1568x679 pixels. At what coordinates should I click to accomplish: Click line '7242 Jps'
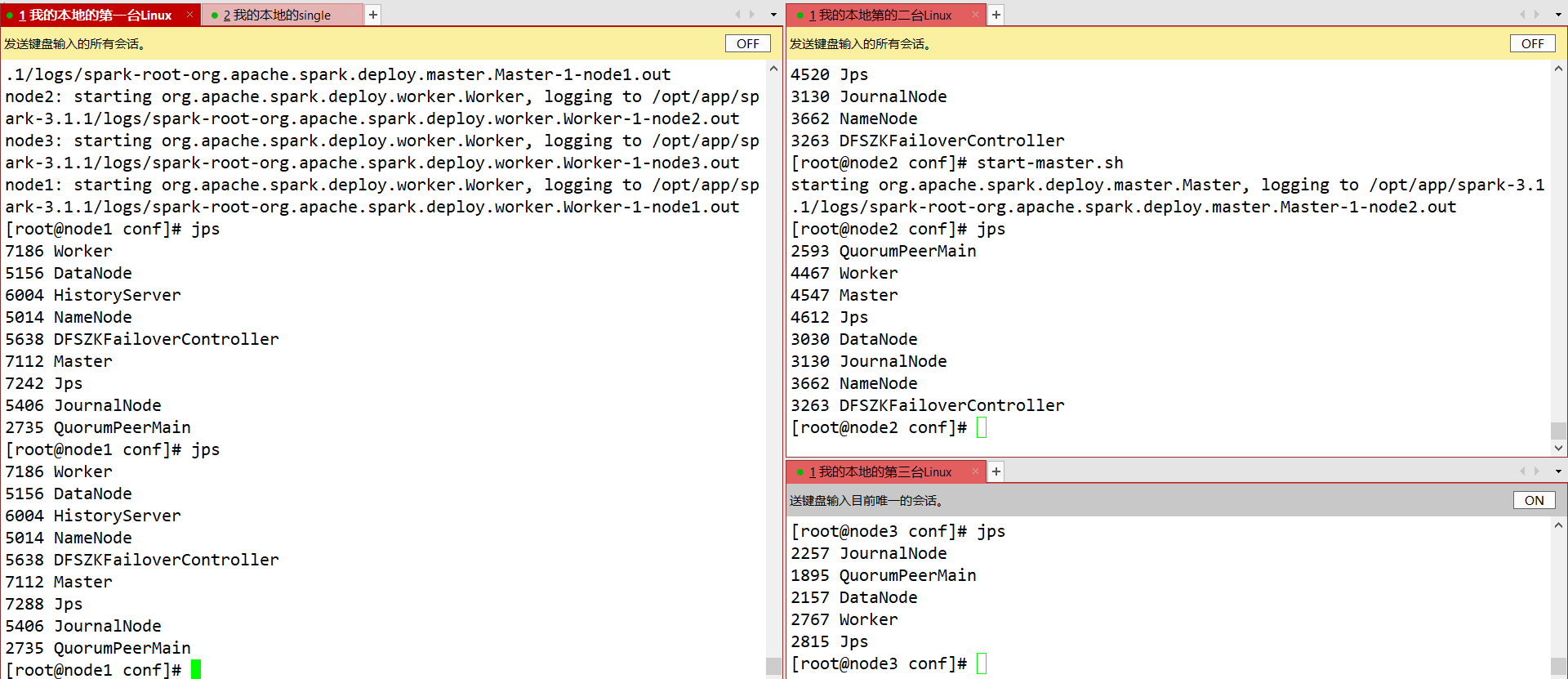44,383
